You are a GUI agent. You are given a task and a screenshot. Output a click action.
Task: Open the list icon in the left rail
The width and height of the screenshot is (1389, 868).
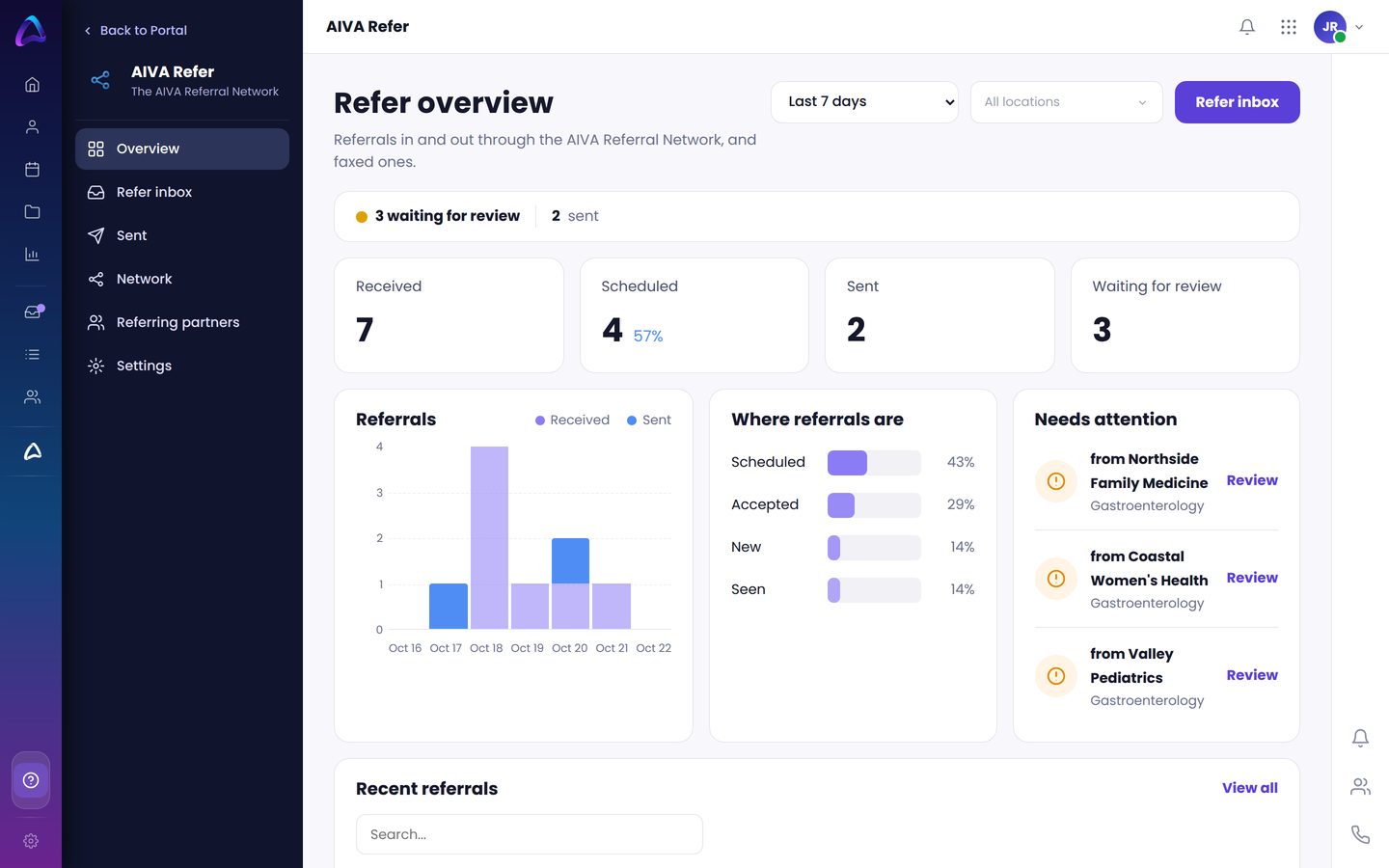coord(32,355)
